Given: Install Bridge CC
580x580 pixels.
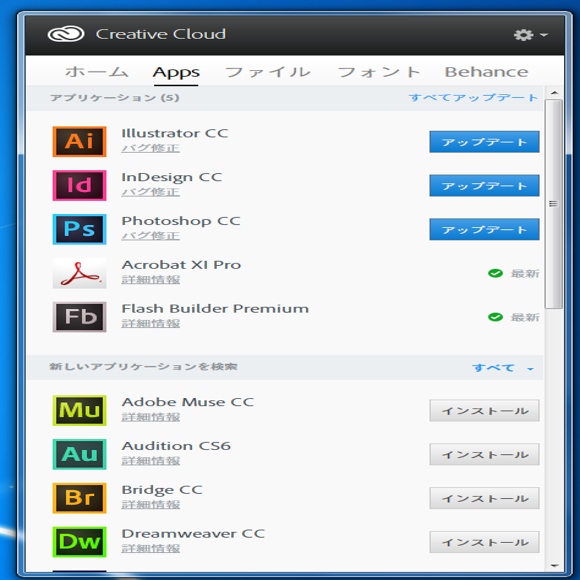Looking at the screenshot, I should pyautogui.click(x=484, y=498).
